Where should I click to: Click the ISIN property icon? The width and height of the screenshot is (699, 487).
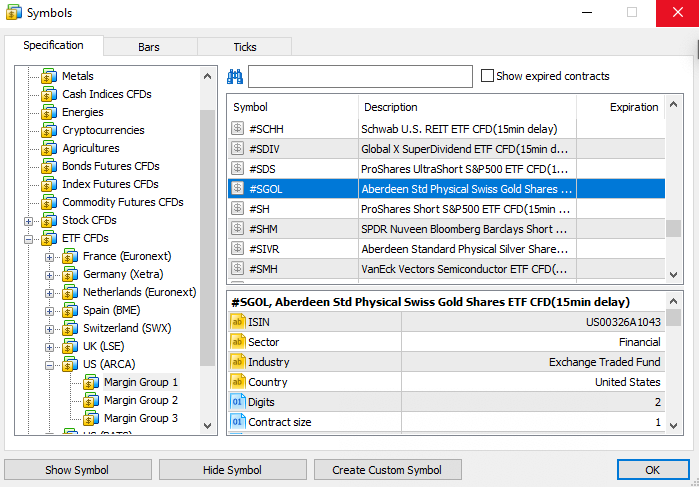(x=238, y=322)
